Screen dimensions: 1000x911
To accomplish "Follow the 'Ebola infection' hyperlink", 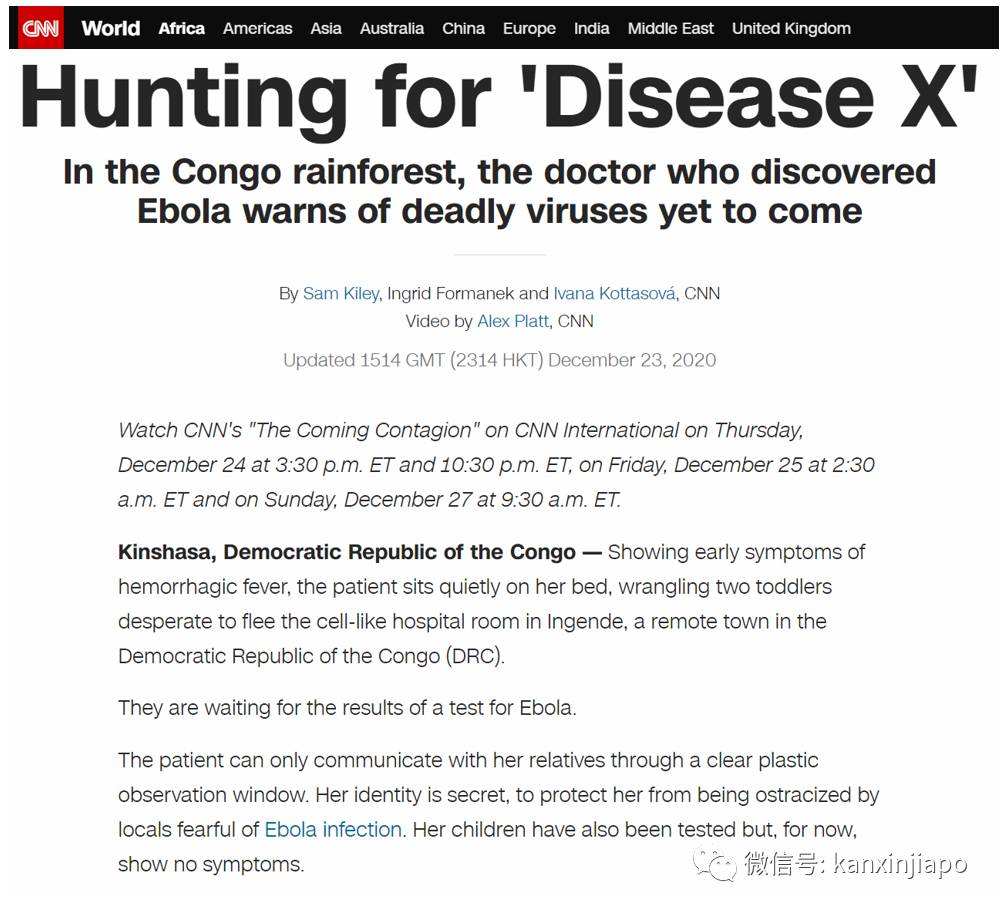I will 333,829.
